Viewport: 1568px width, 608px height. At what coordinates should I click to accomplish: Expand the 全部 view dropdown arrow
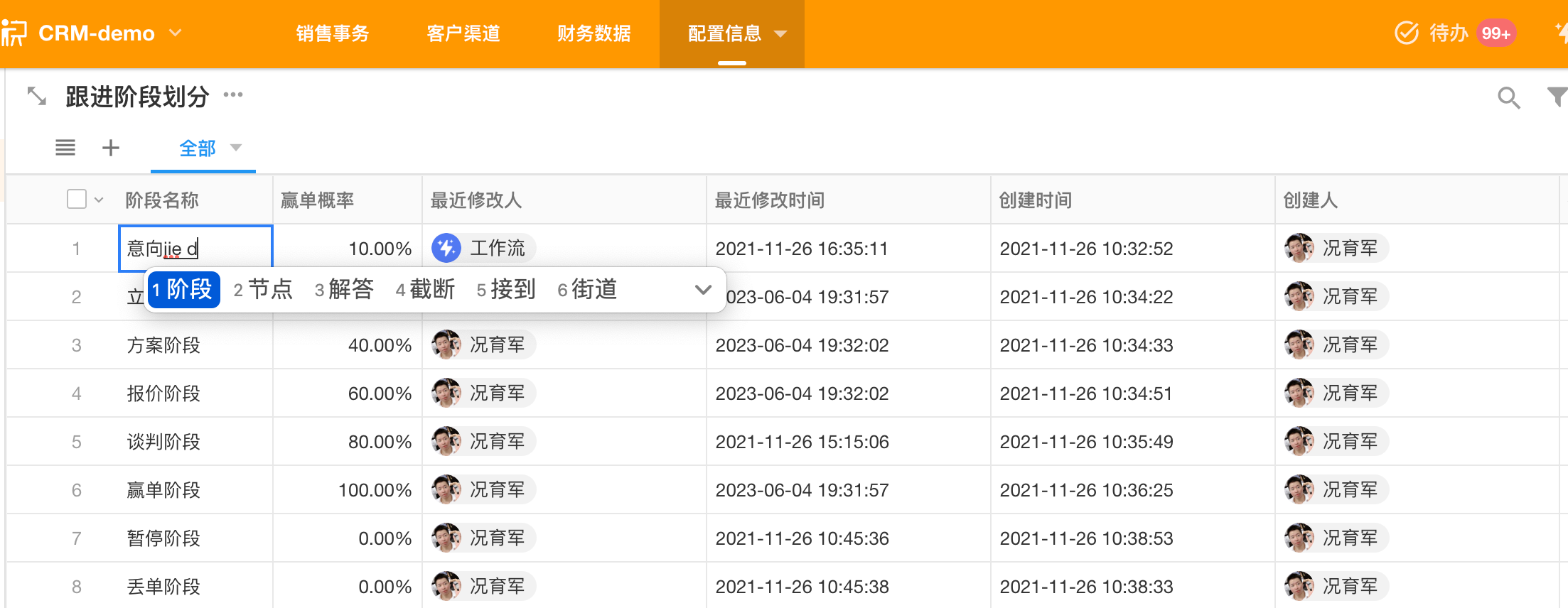[236, 148]
